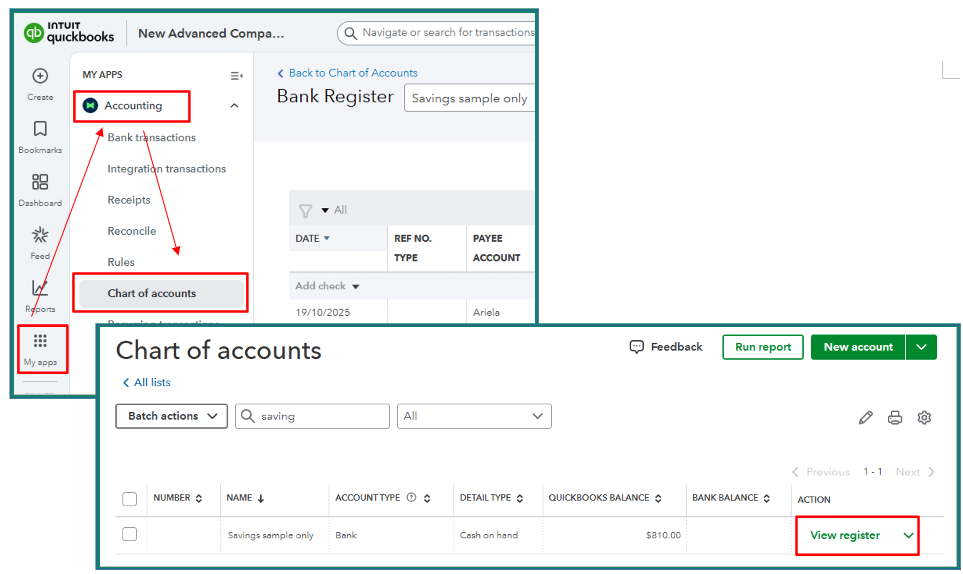Open the Feed sidebar icon

pyautogui.click(x=40, y=235)
